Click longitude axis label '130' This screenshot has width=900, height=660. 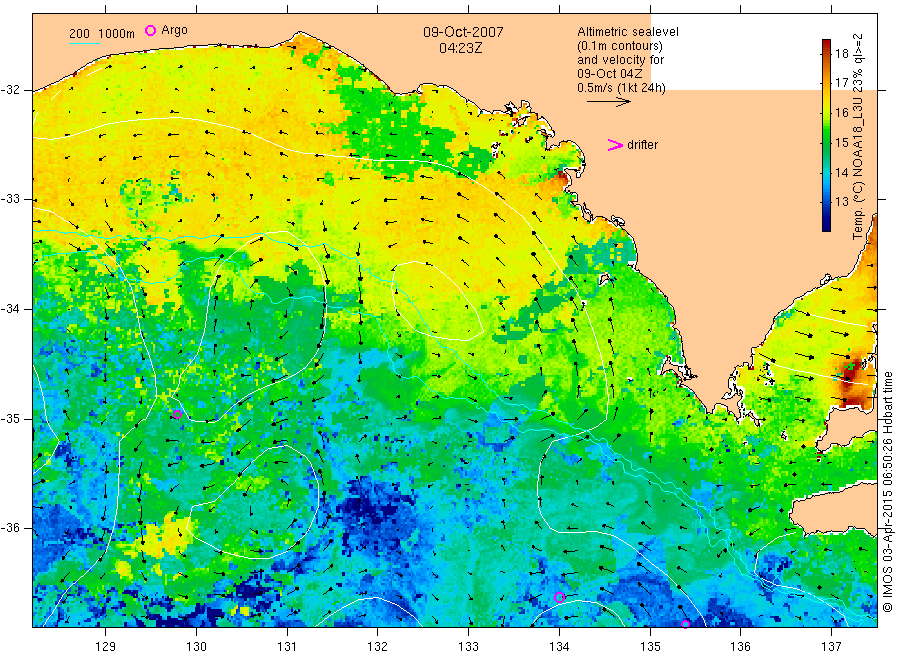[196, 647]
